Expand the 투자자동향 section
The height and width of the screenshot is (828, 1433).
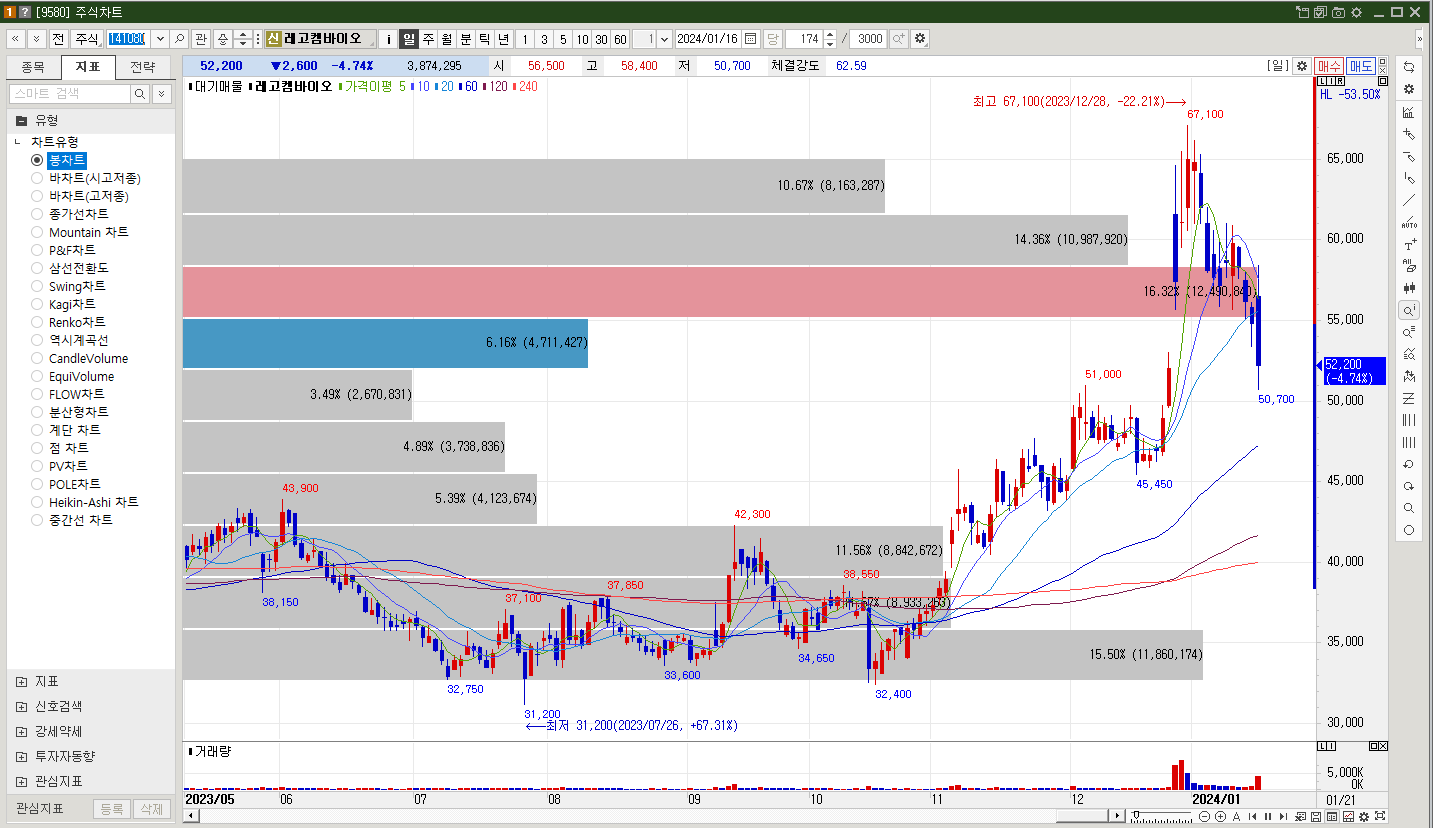22,756
